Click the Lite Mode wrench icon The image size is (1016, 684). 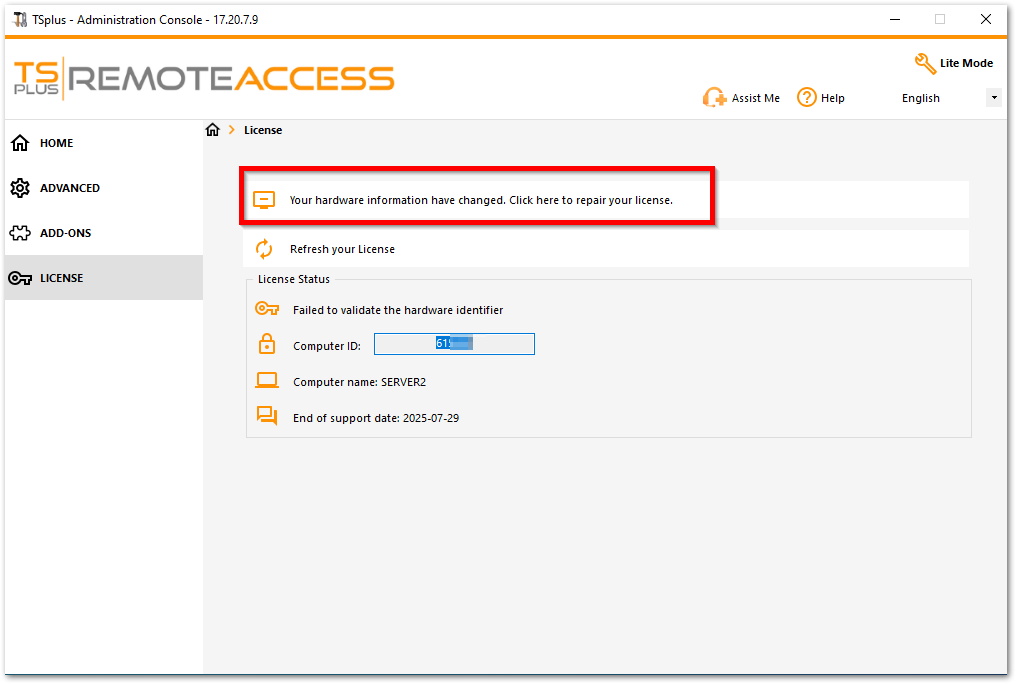pyautogui.click(x=926, y=62)
